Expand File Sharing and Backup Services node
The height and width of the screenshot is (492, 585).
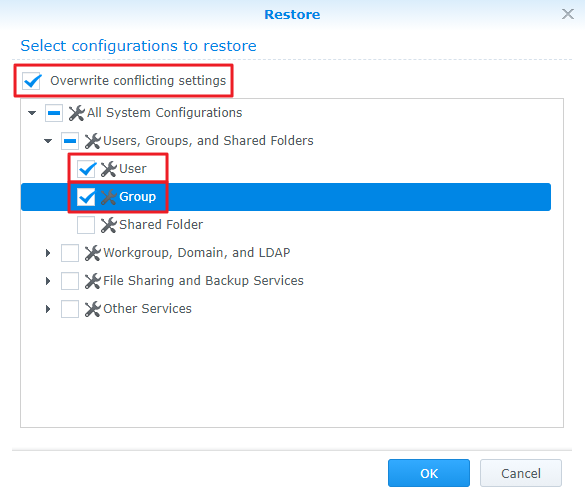(48, 281)
